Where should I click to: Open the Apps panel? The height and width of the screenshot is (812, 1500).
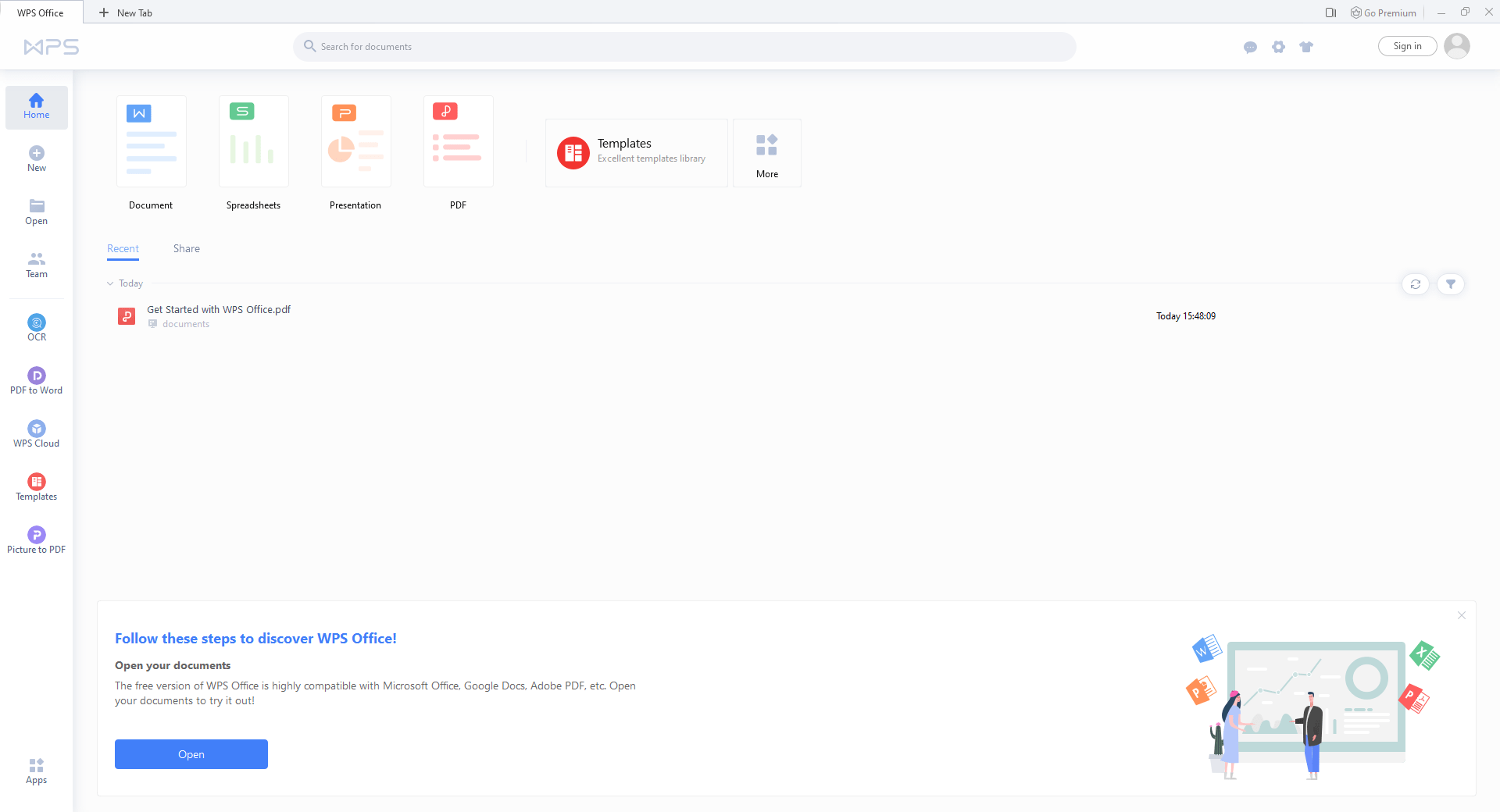point(37,771)
